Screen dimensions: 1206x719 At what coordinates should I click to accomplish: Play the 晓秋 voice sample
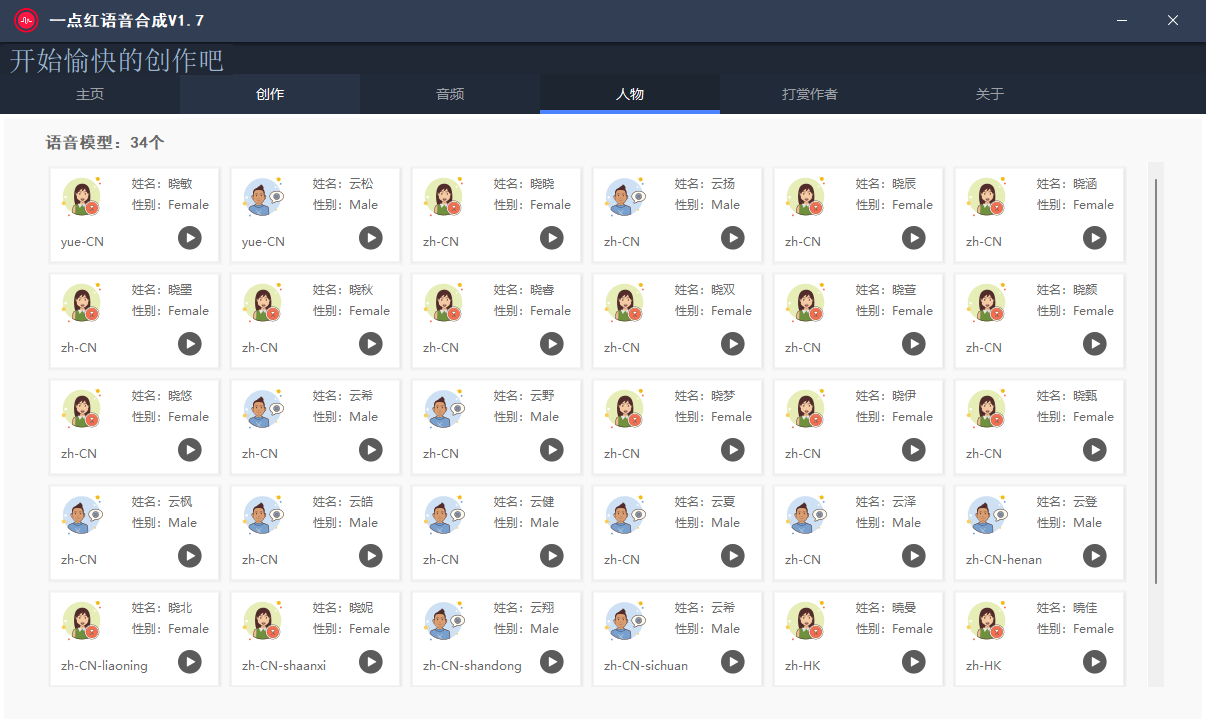tap(371, 344)
